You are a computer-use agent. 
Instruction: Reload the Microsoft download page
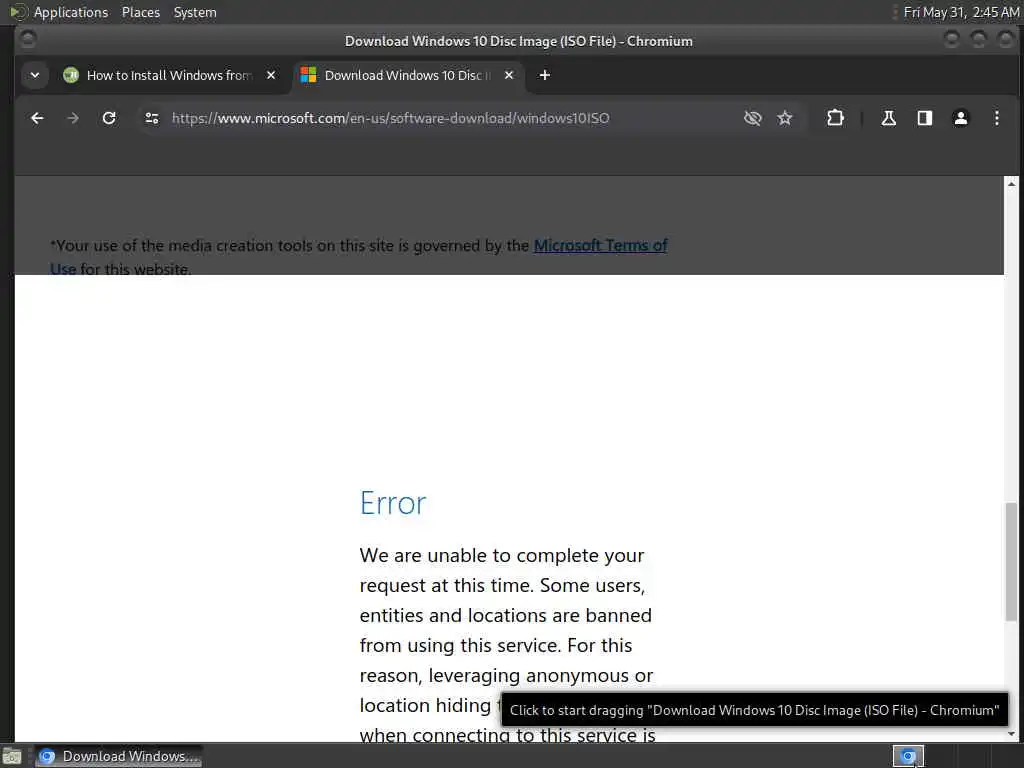pos(109,118)
